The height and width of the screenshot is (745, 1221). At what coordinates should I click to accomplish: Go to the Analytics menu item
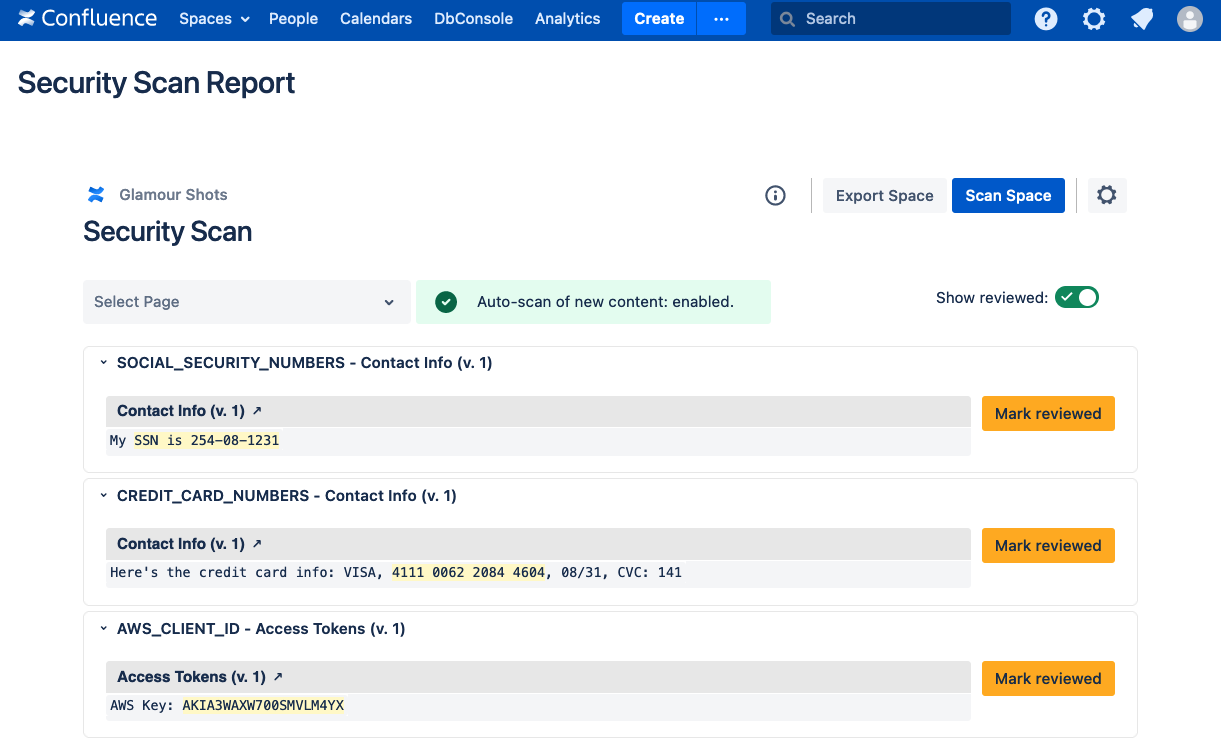[x=567, y=19]
